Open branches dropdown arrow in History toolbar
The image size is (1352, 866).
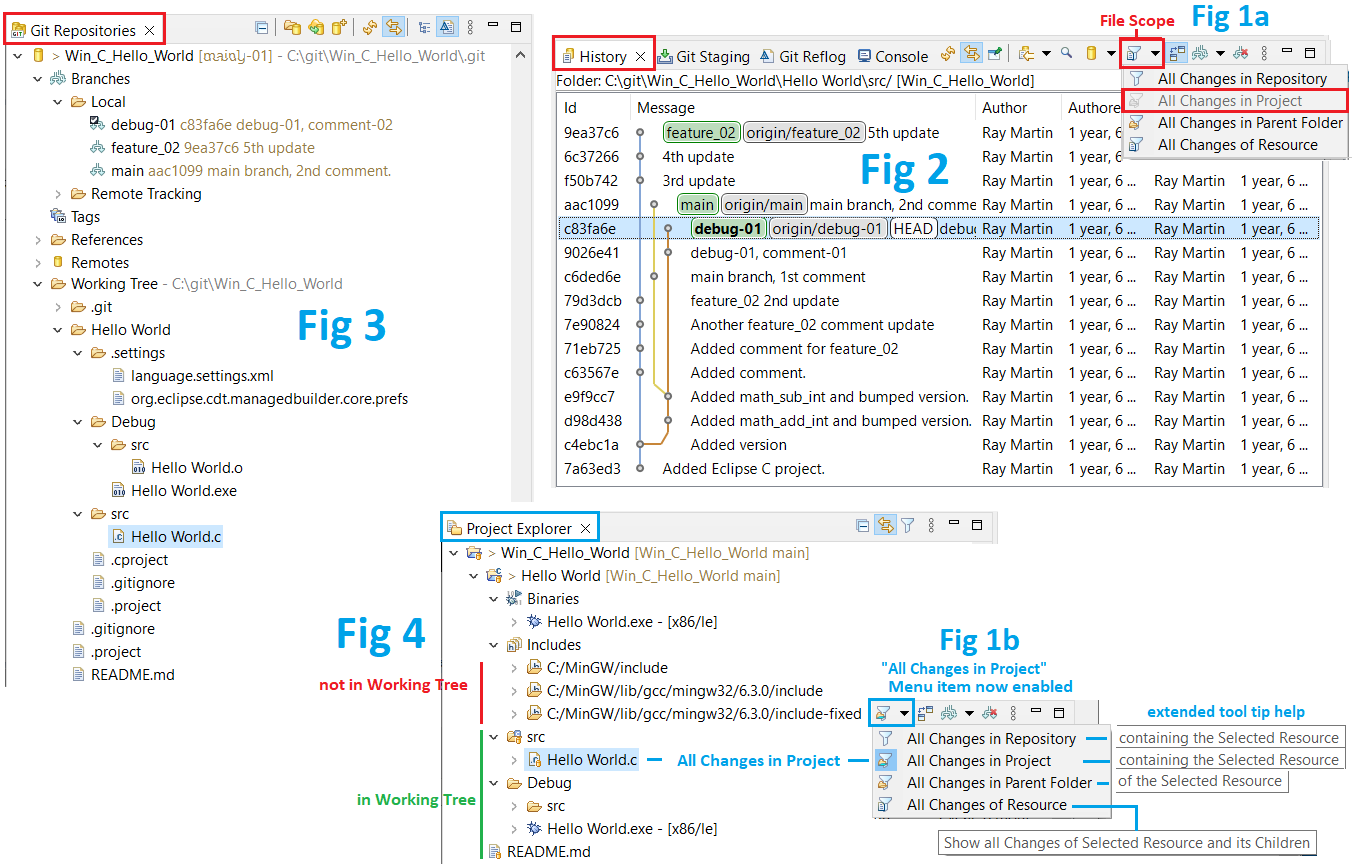tap(1220, 53)
